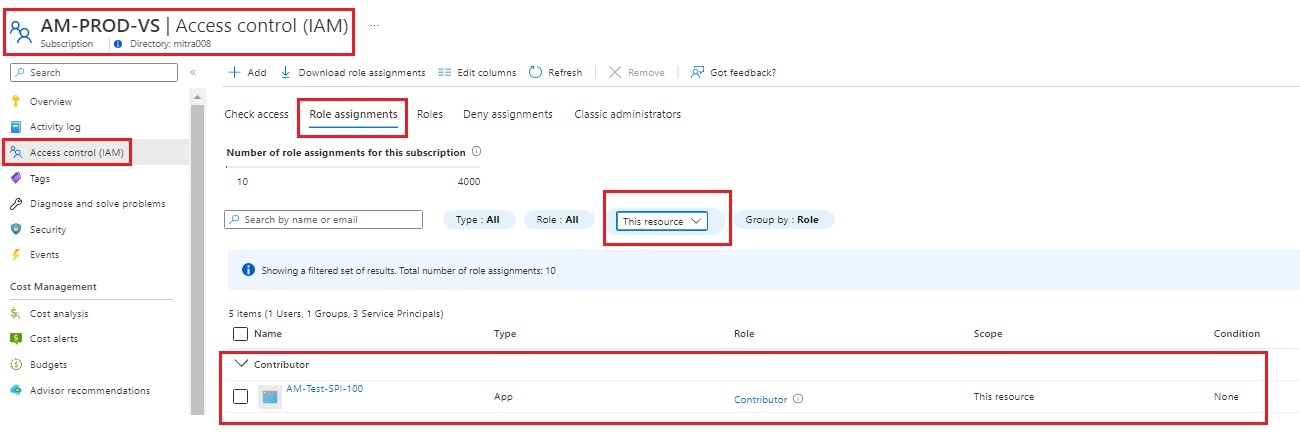
Task: Click the Tags icon in sidebar
Action: point(16,178)
